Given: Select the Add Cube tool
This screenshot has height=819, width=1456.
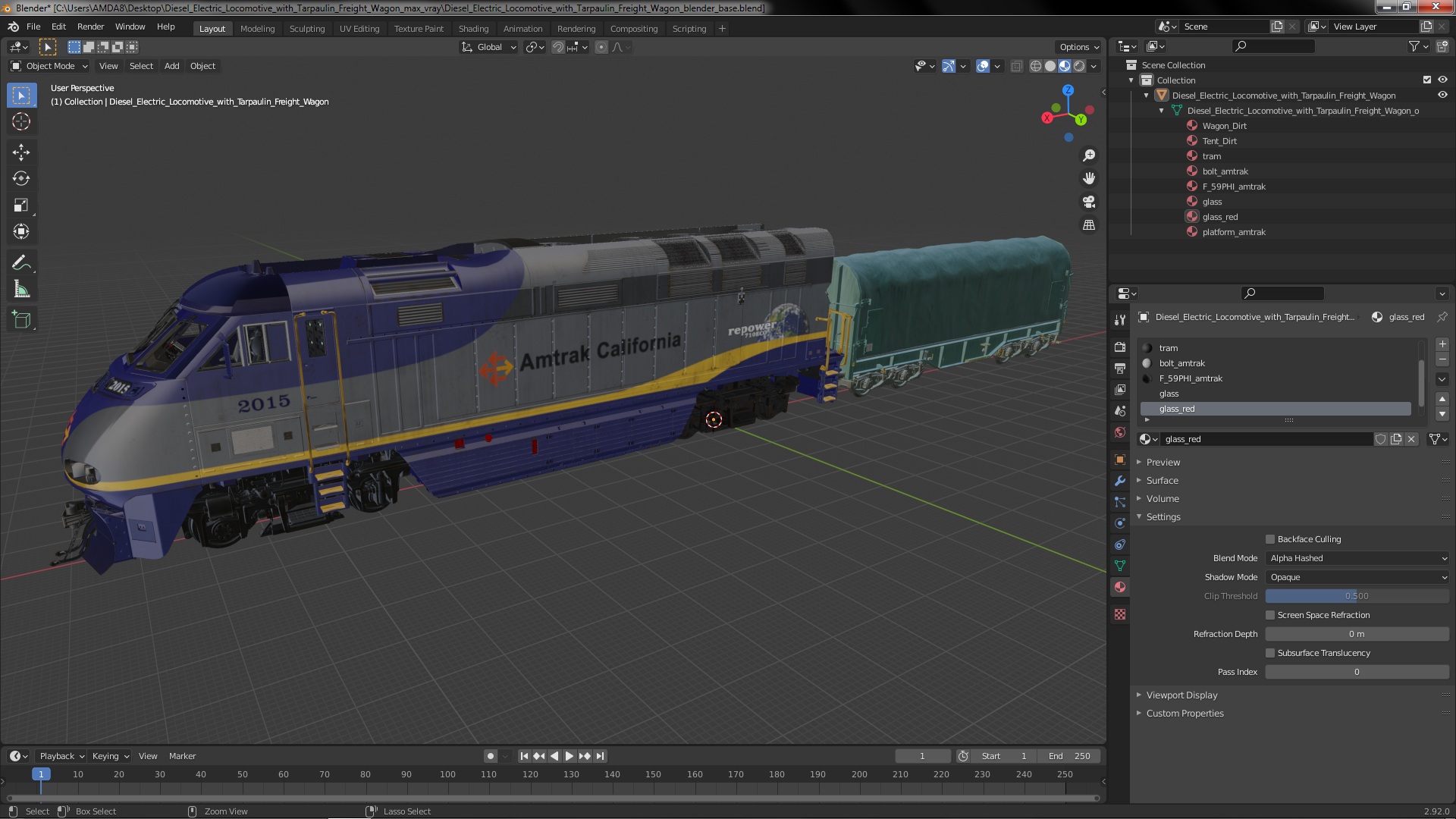Looking at the screenshot, I should click(x=21, y=321).
